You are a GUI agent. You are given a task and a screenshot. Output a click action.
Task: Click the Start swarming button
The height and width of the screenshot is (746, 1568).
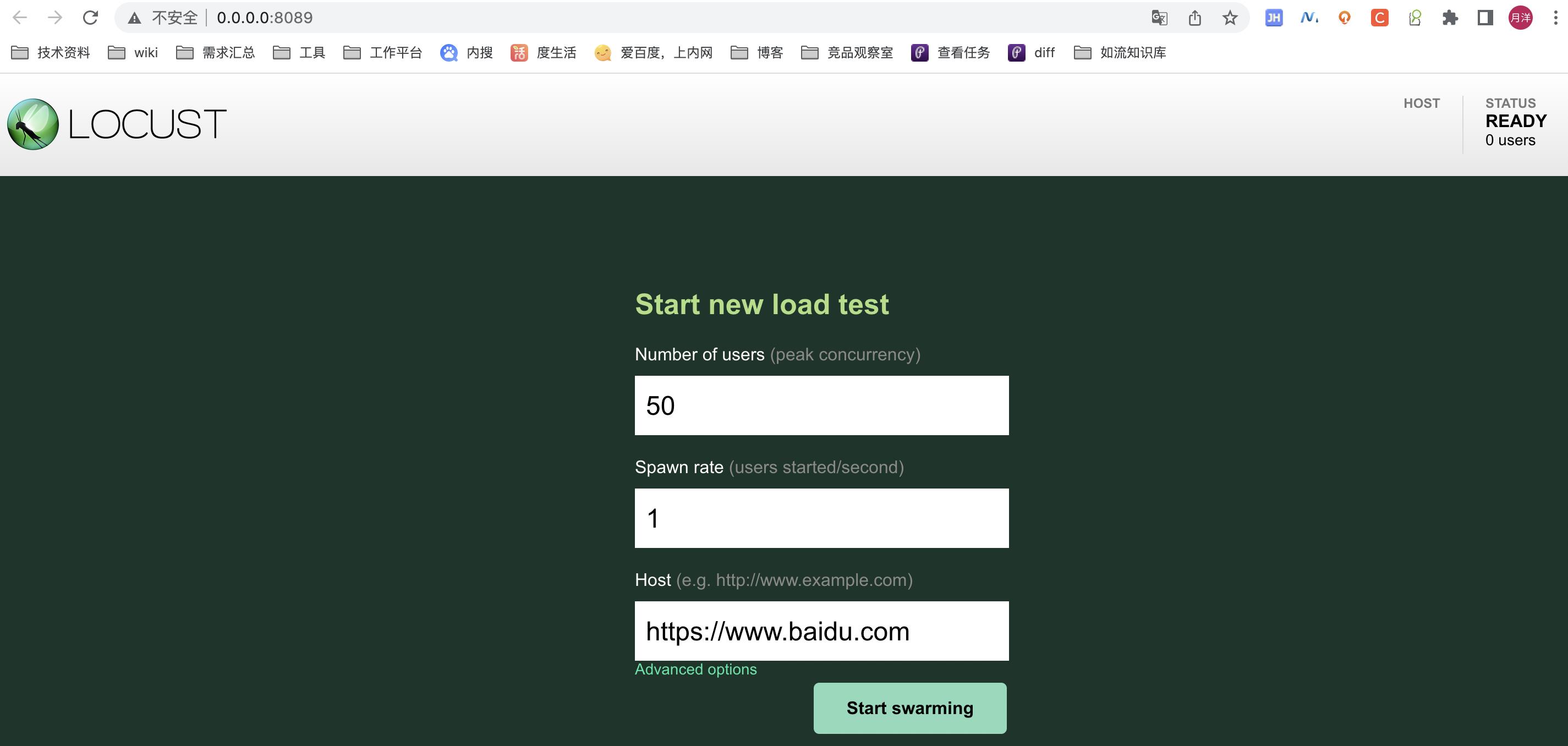coord(910,708)
